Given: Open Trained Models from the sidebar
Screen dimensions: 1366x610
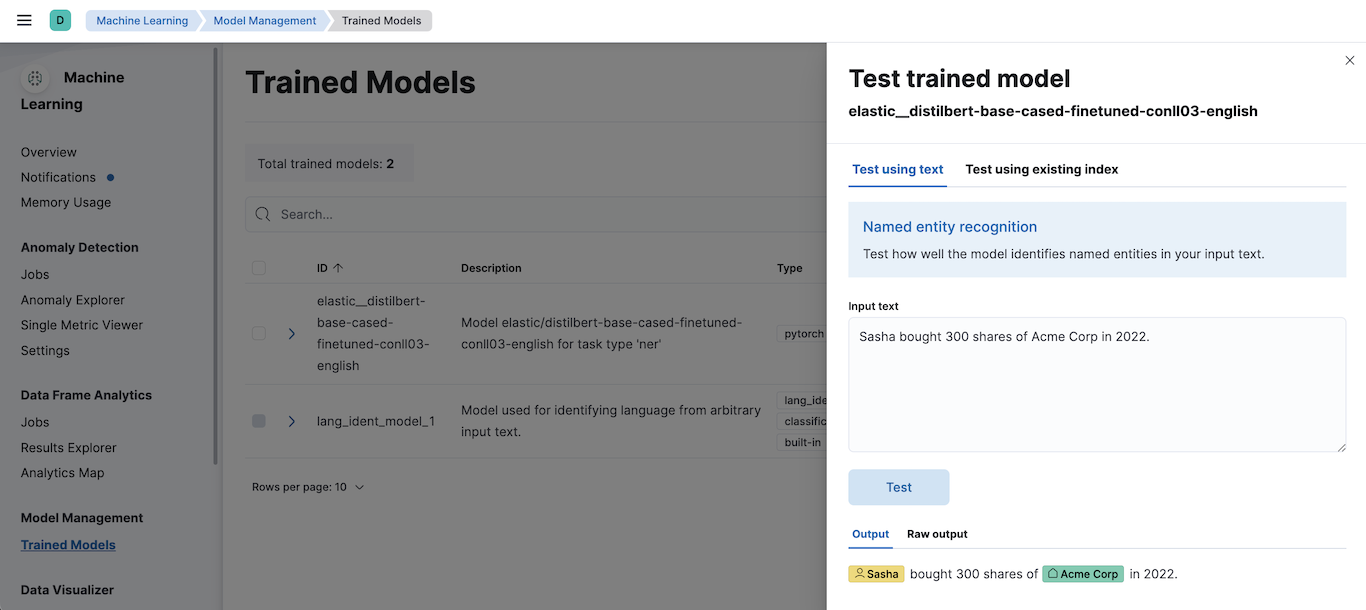Looking at the screenshot, I should tap(68, 544).
